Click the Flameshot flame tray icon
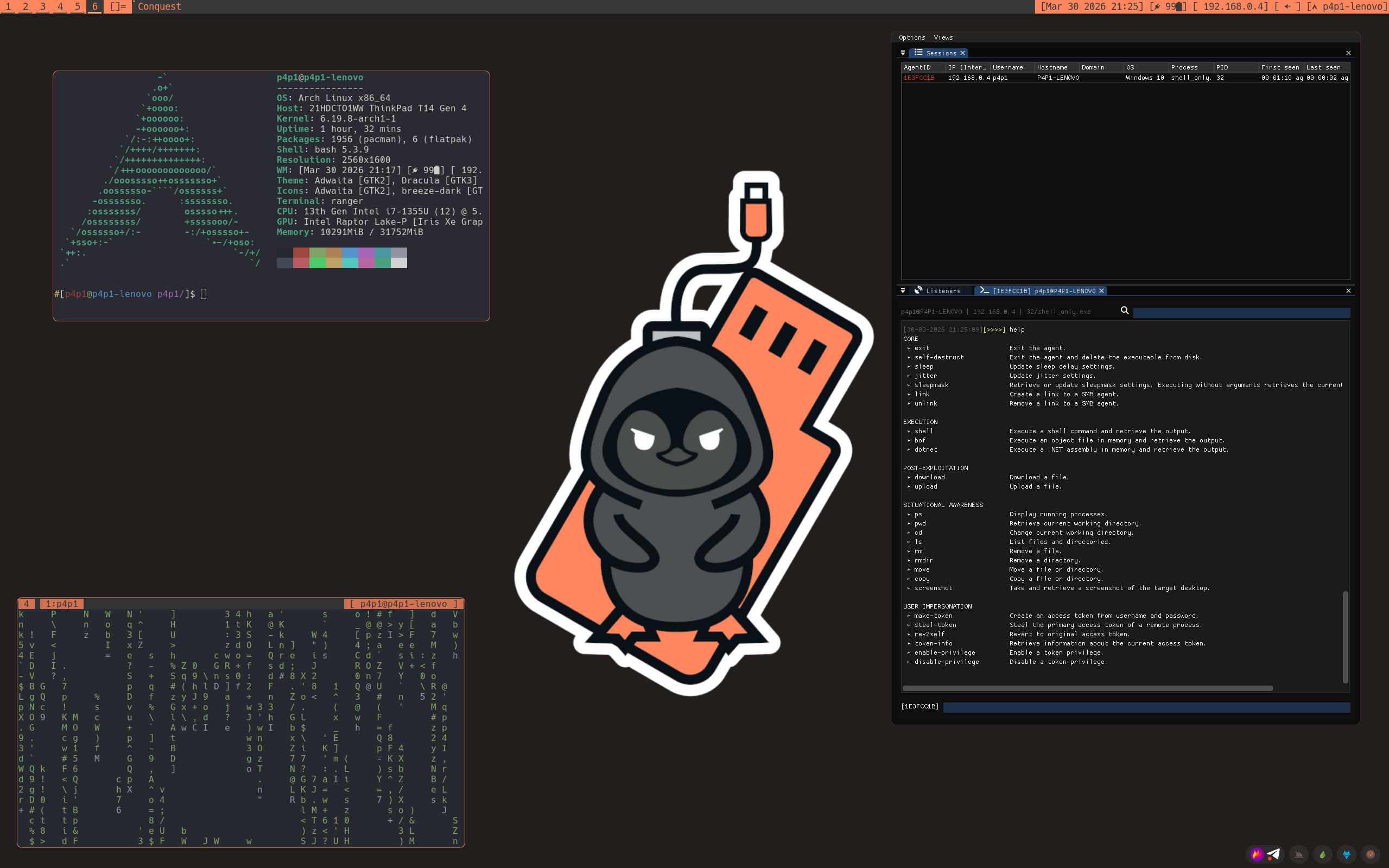1389x868 pixels. 1257,854
